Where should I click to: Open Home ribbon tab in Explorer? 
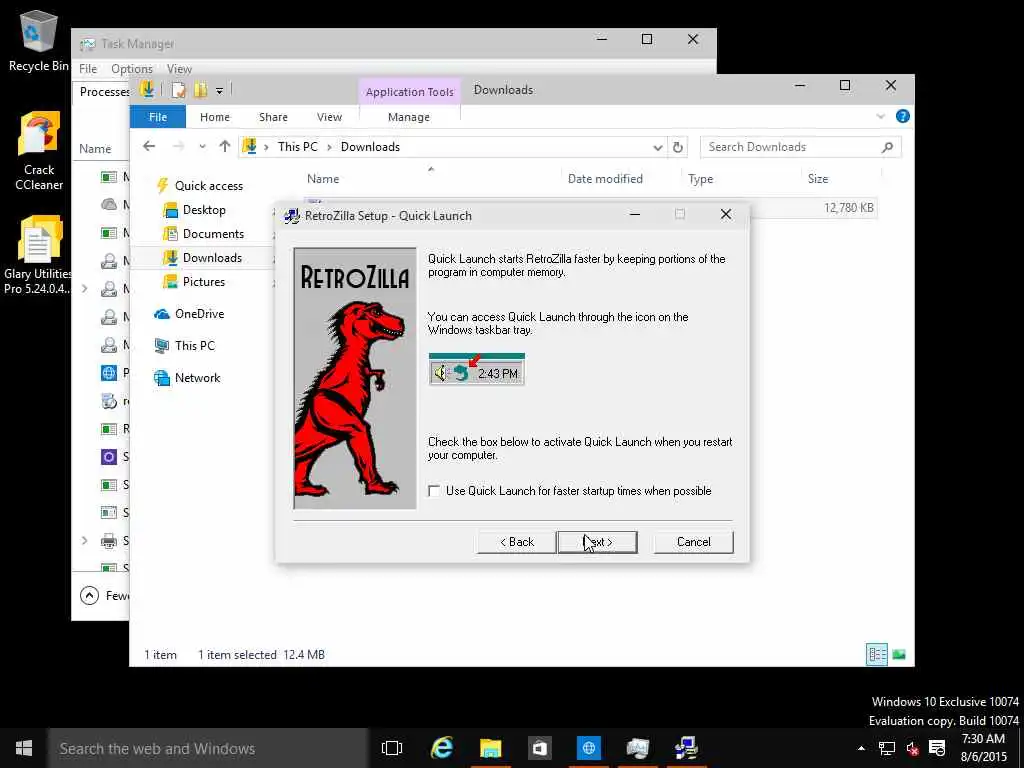[215, 117]
